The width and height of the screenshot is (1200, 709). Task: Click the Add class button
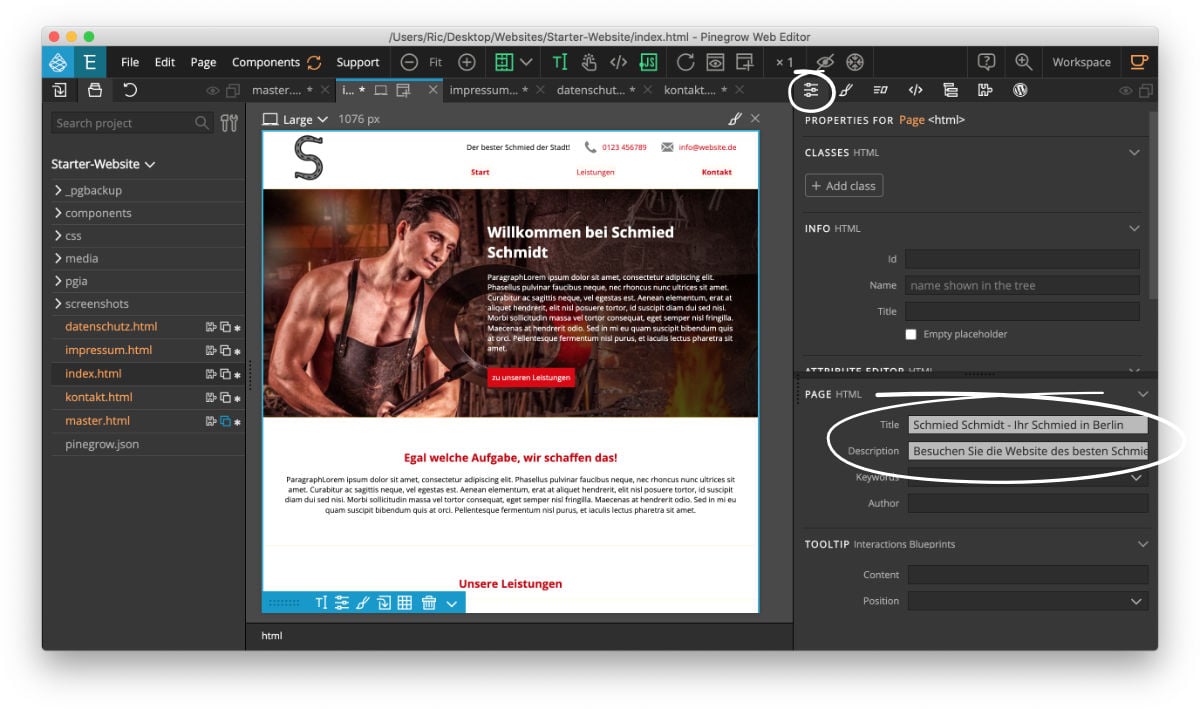[x=844, y=185]
